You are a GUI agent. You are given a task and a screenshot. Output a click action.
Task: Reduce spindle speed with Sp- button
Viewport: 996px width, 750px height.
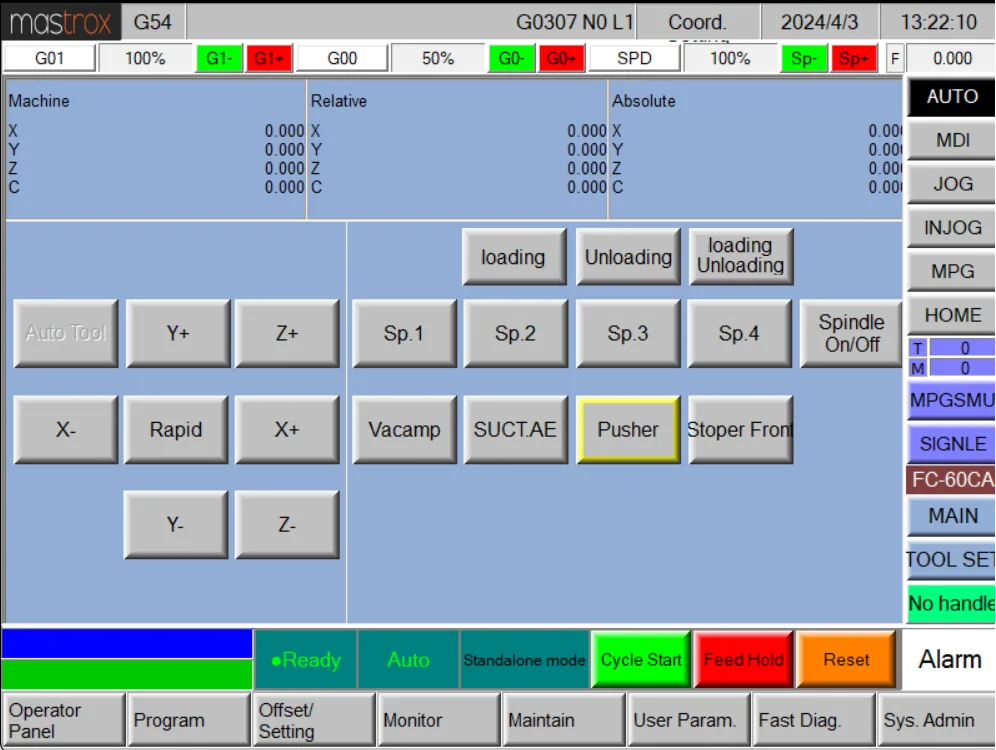coord(804,58)
